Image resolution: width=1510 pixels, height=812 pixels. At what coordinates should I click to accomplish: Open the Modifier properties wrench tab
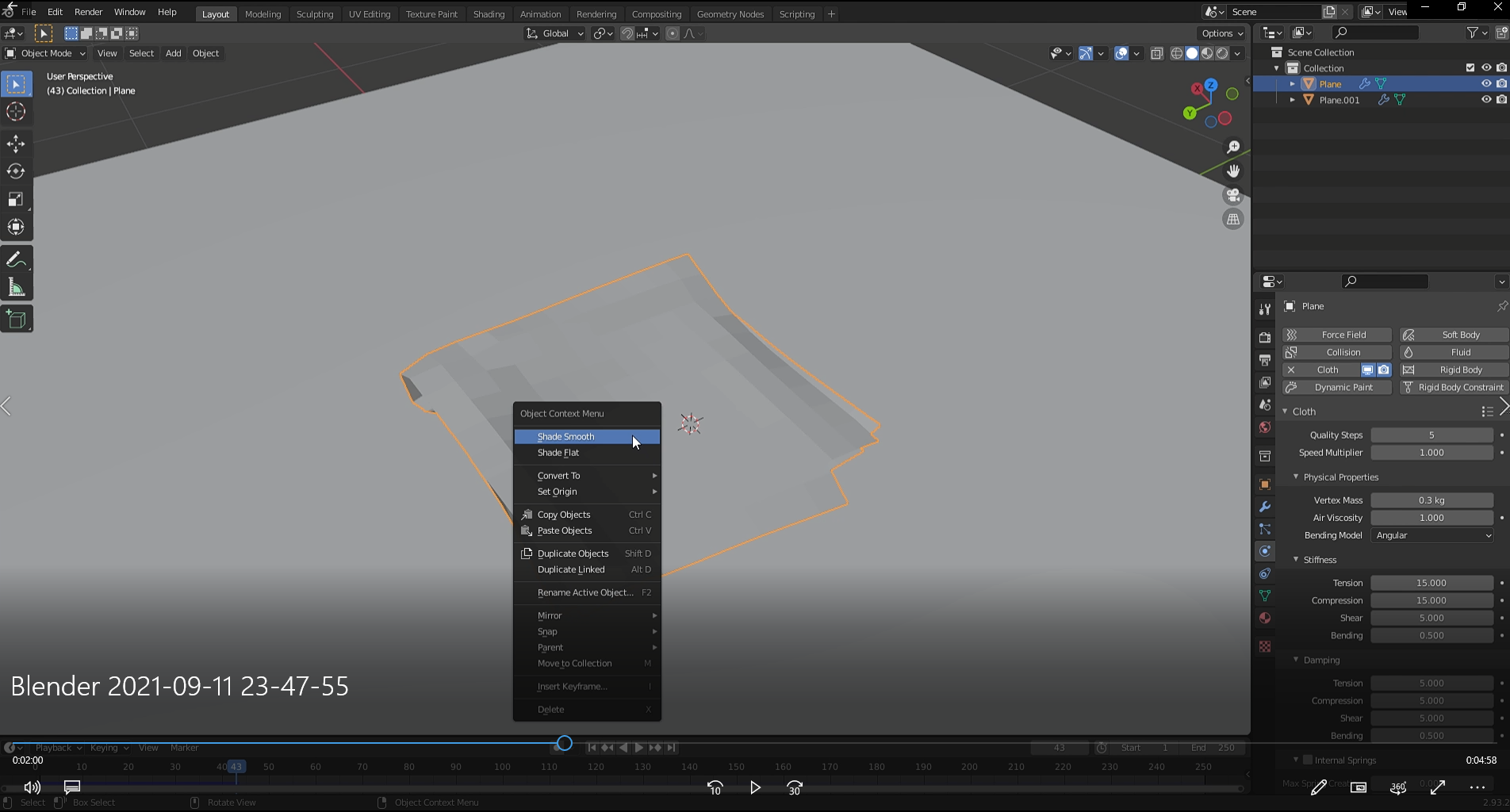click(1265, 507)
